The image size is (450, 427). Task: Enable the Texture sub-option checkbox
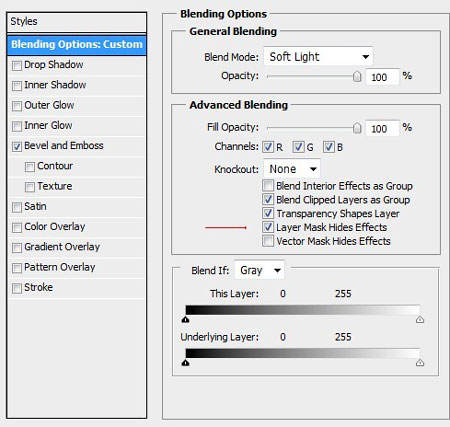coord(30,187)
